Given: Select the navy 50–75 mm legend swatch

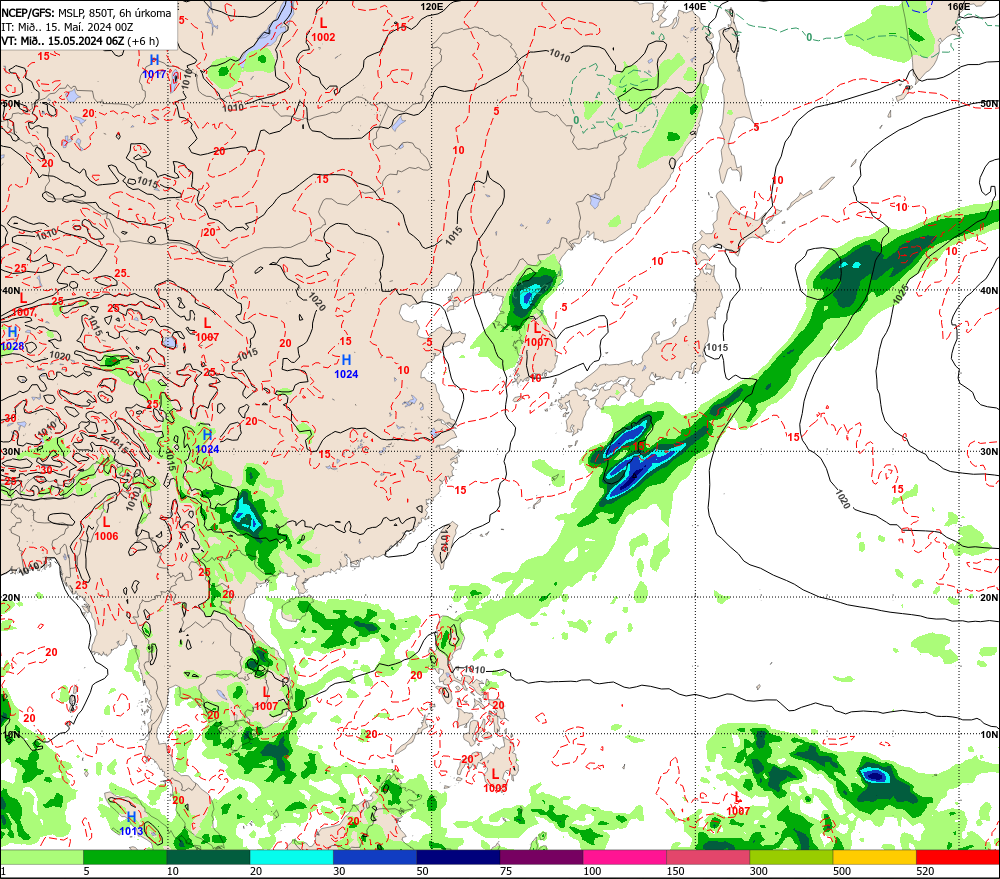Looking at the screenshot, I should coord(458,857).
